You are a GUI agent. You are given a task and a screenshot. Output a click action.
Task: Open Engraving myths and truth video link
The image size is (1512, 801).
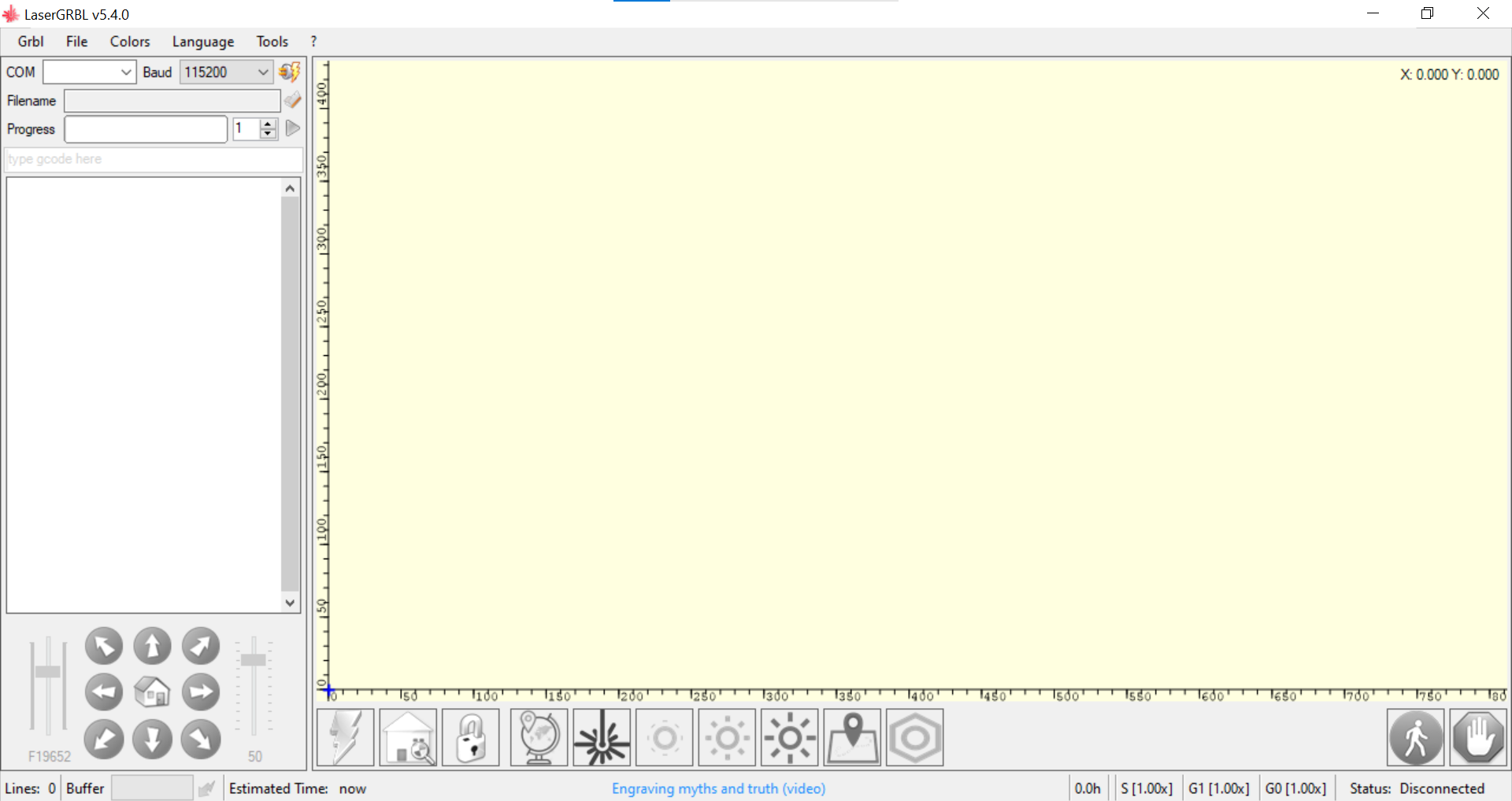pyautogui.click(x=719, y=788)
